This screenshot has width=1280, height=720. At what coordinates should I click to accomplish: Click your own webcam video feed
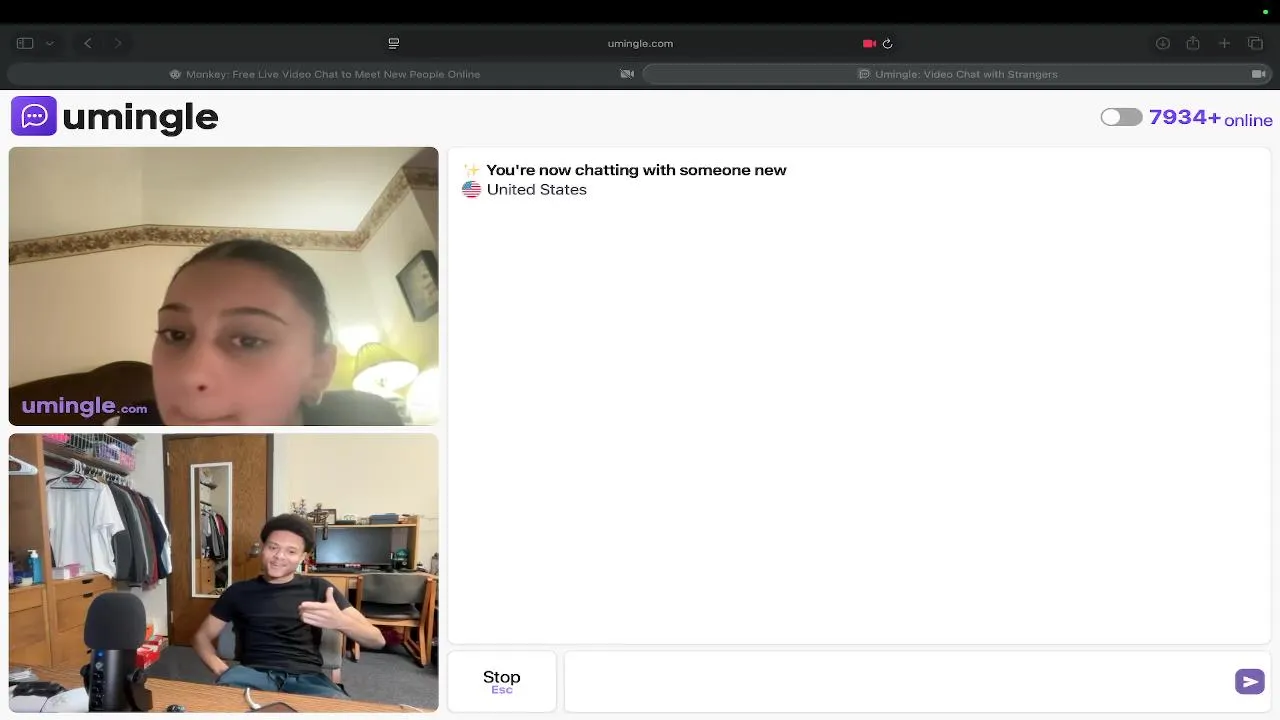click(x=223, y=573)
